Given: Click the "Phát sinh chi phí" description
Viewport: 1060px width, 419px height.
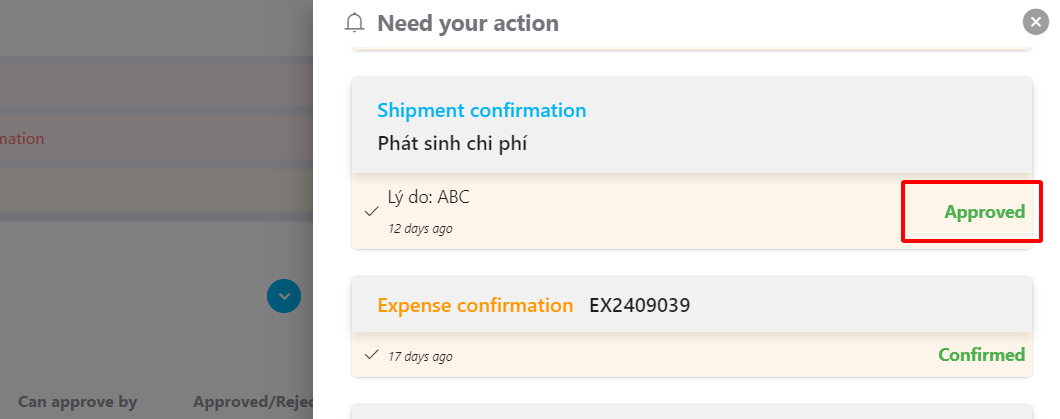Looking at the screenshot, I should click(452, 143).
